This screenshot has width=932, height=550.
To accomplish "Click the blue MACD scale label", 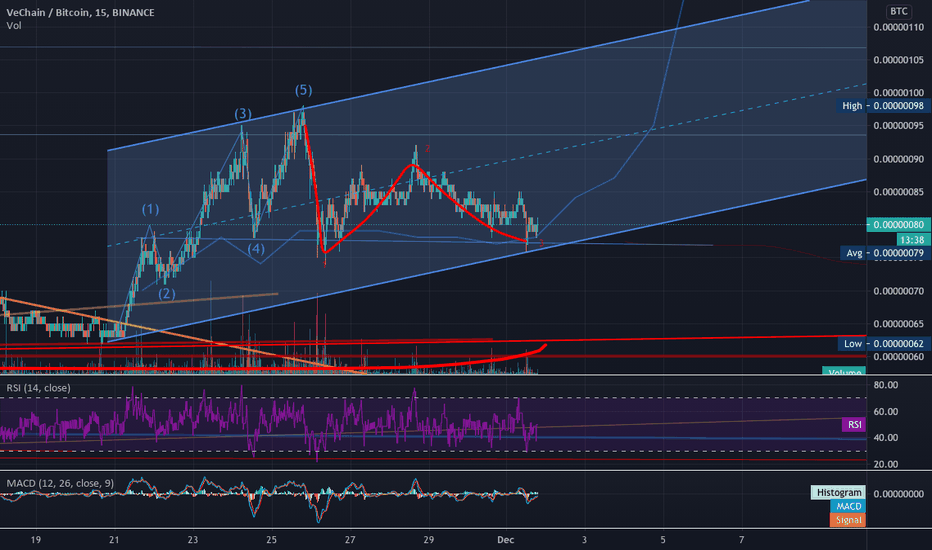I will click(848, 506).
